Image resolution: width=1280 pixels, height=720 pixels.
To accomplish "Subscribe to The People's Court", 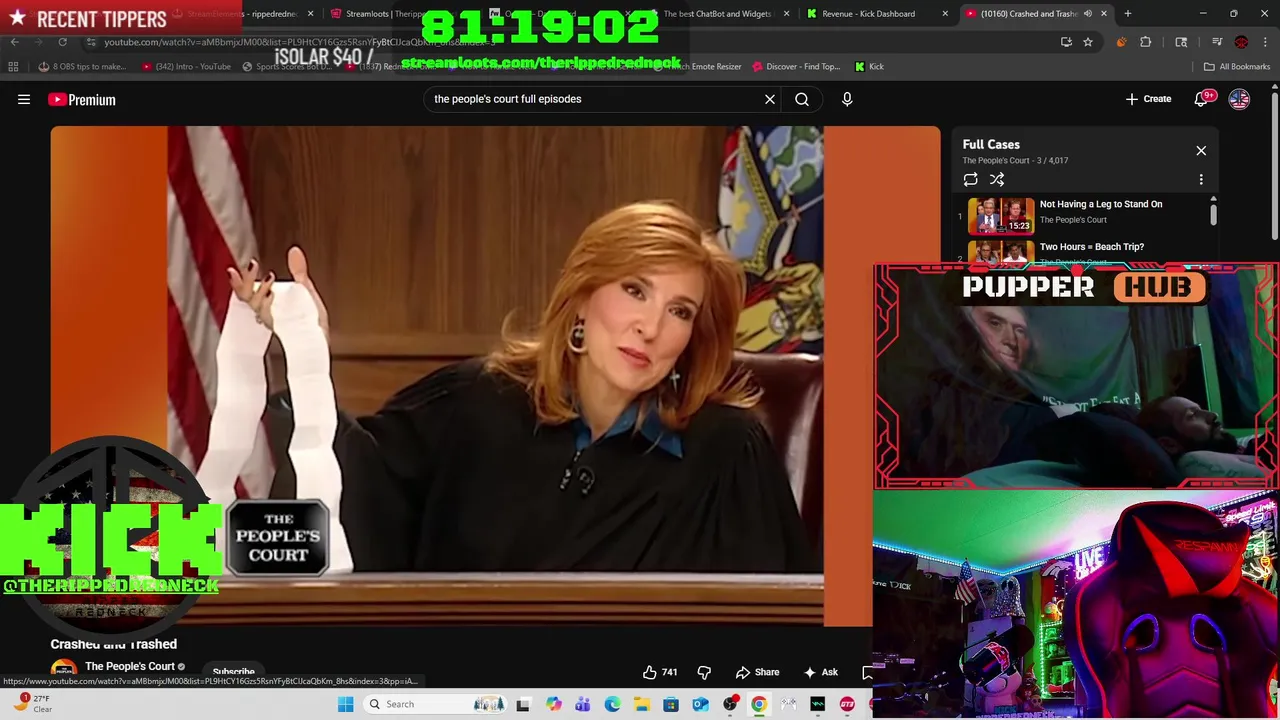I will point(233,672).
